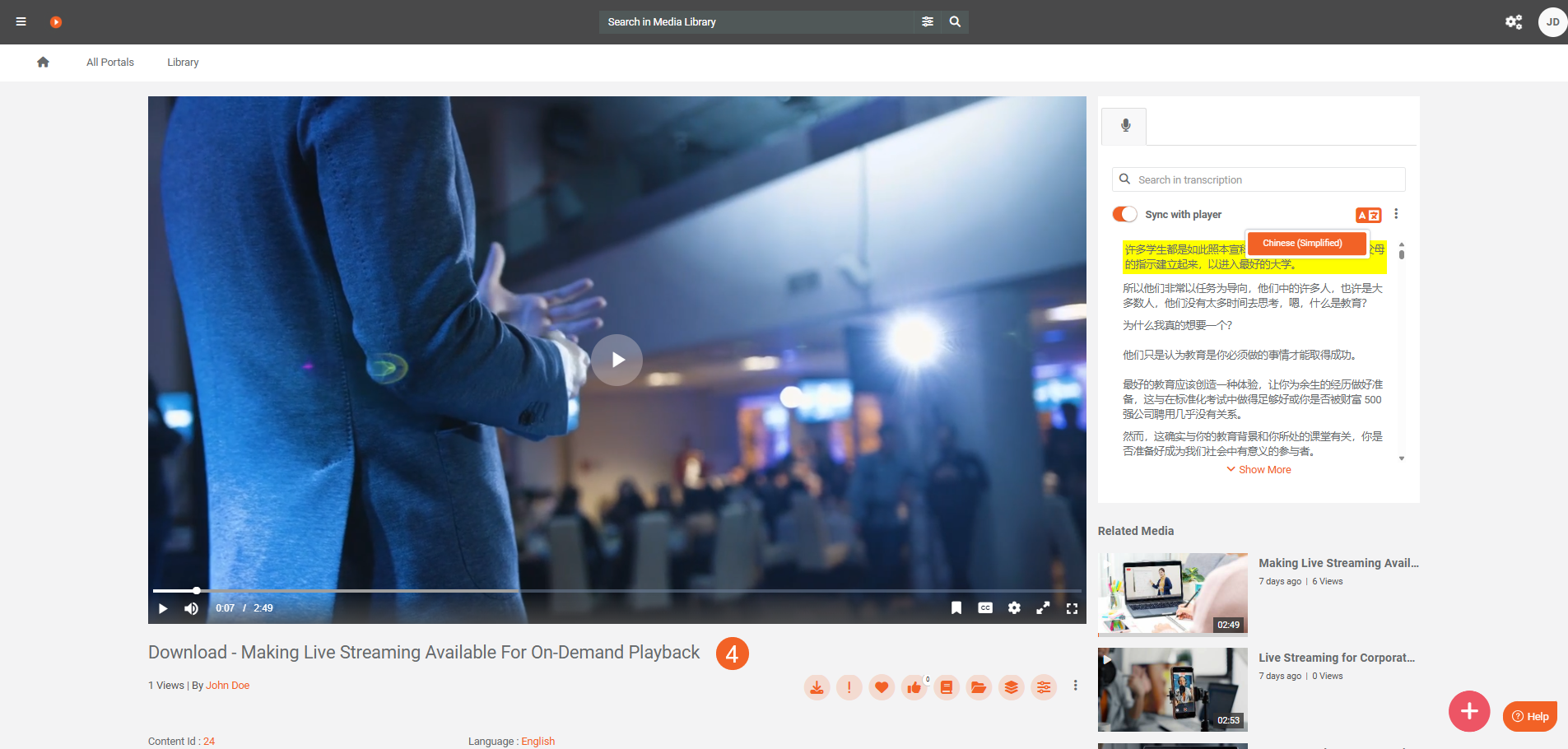Click the heart favorite icon
This screenshot has height=749, width=1568.
pyautogui.click(x=882, y=687)
